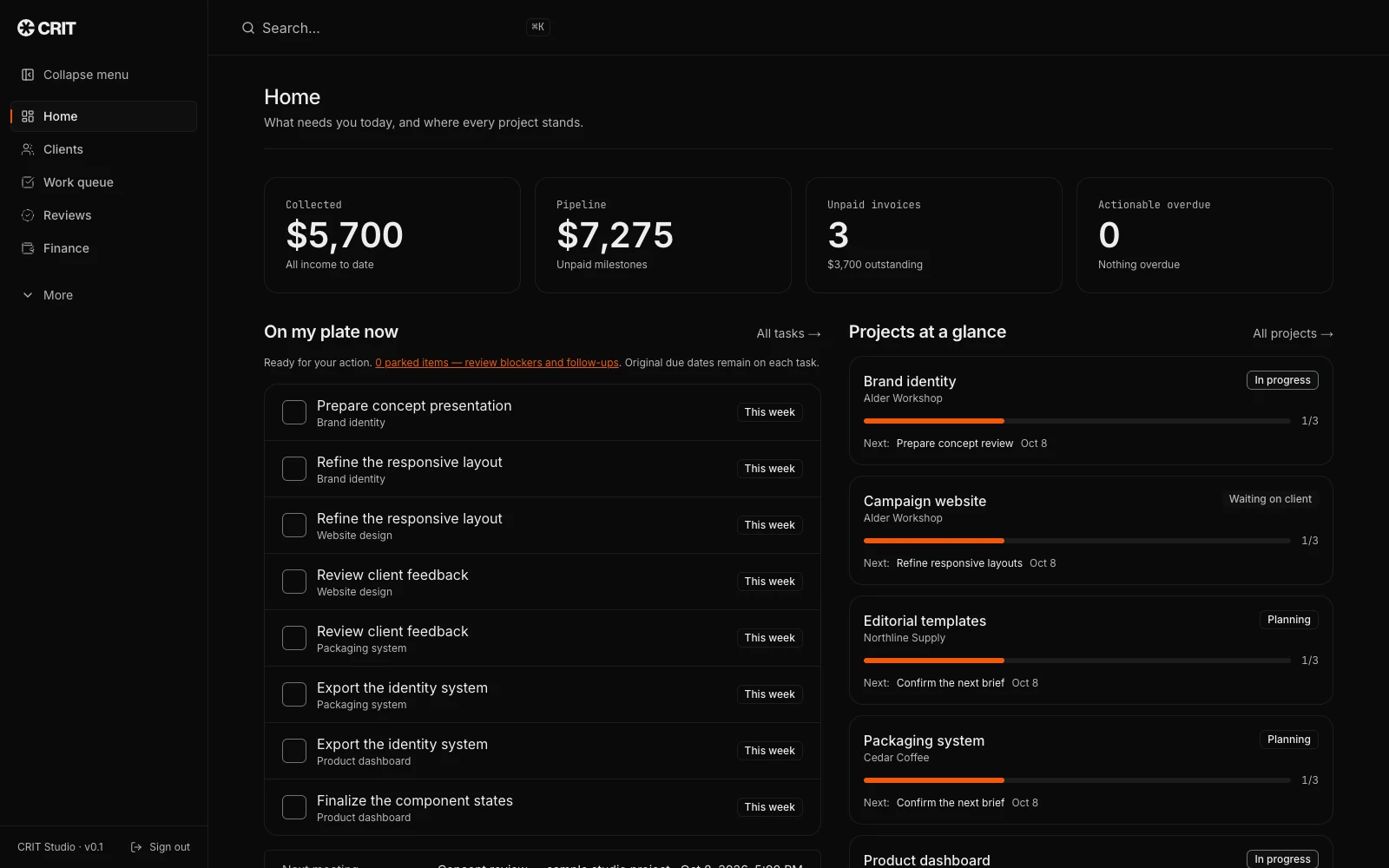Navigate to Finance
1389x868 pixels.
coord(103,248)
